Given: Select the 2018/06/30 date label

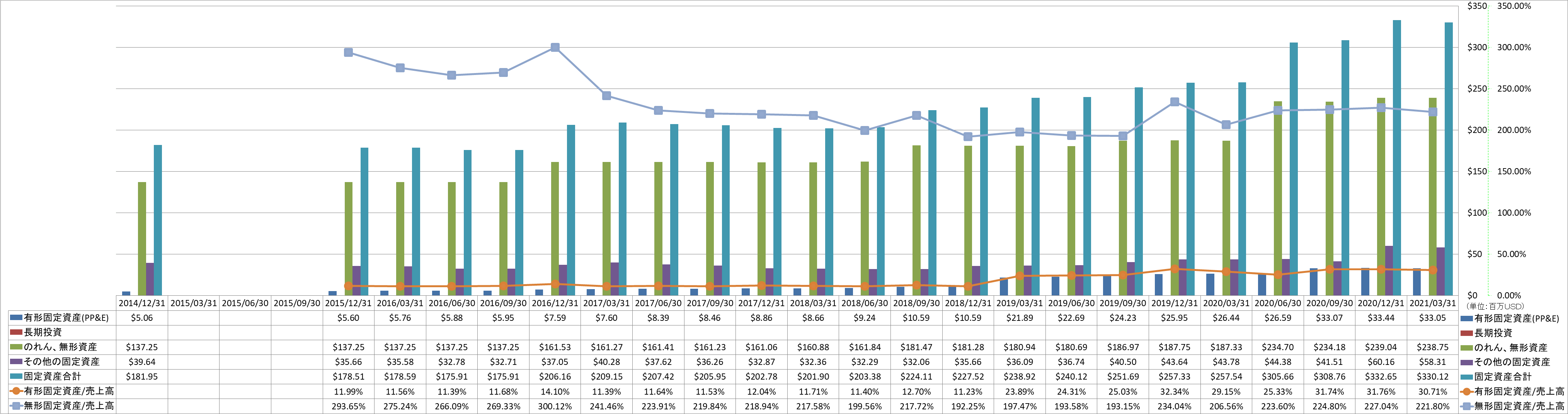Looking at the screenshot, I should click(x=864, y=303).
